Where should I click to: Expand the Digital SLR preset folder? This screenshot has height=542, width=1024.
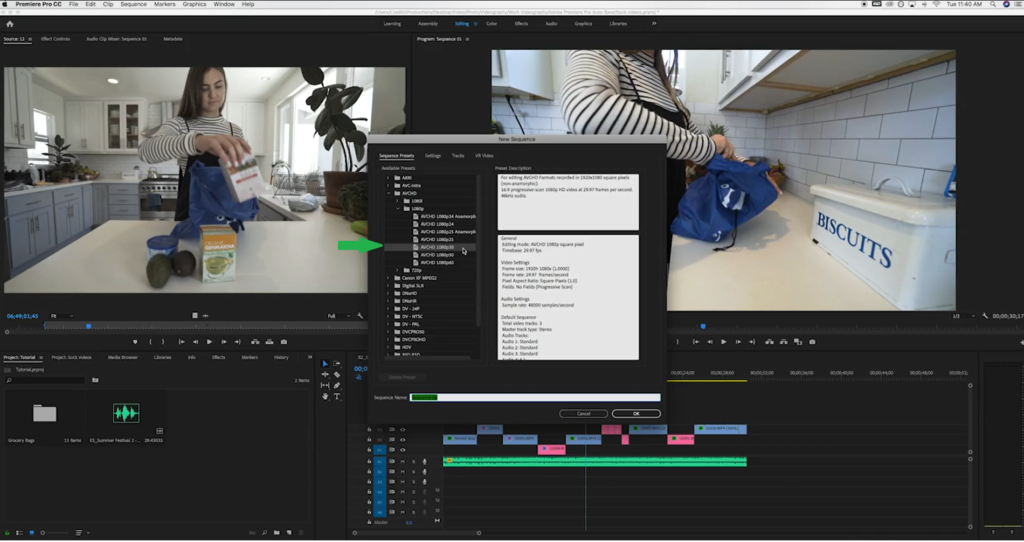(388, 285)
